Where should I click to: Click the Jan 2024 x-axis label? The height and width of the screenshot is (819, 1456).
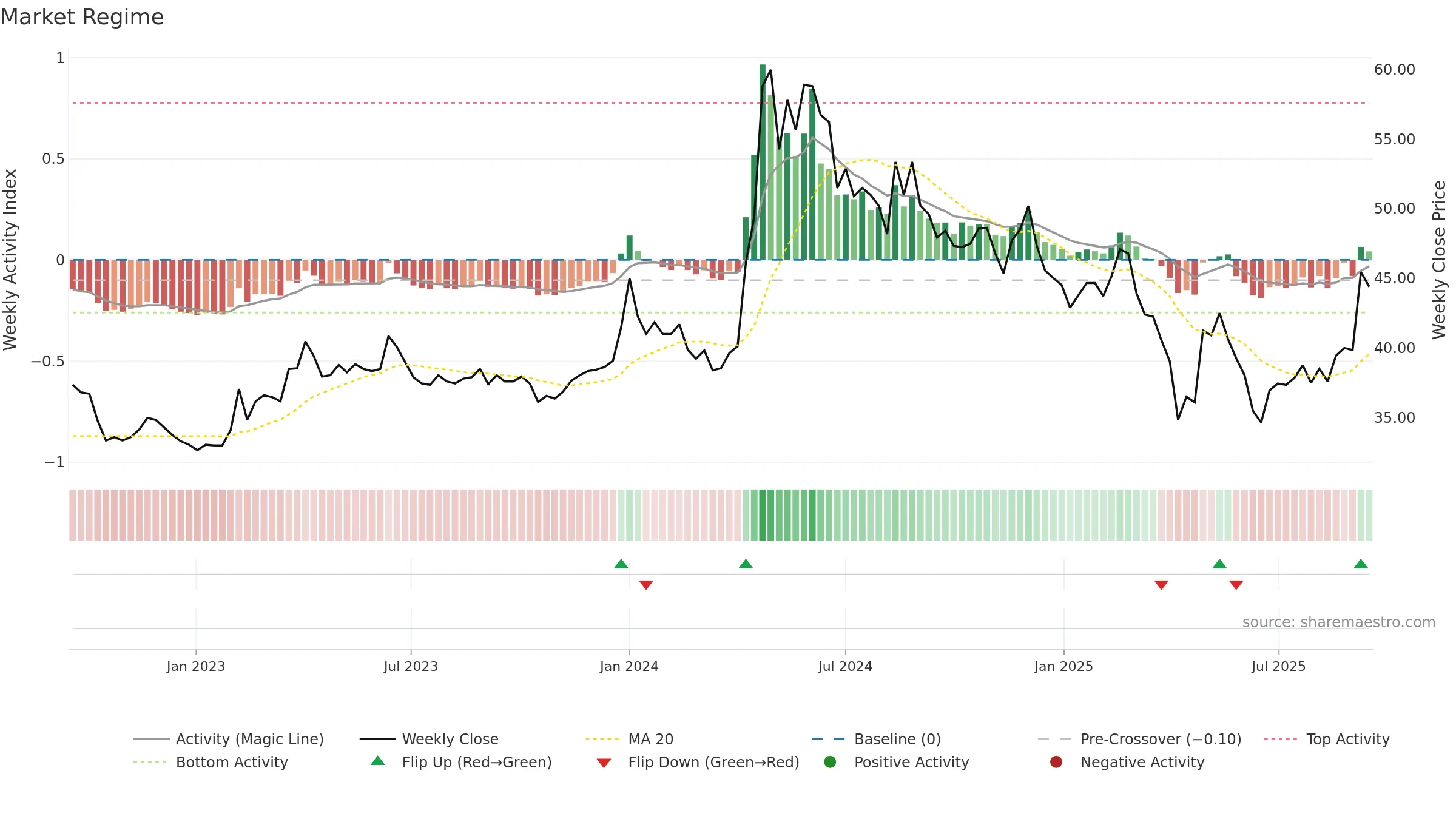(x=629, y=666)
